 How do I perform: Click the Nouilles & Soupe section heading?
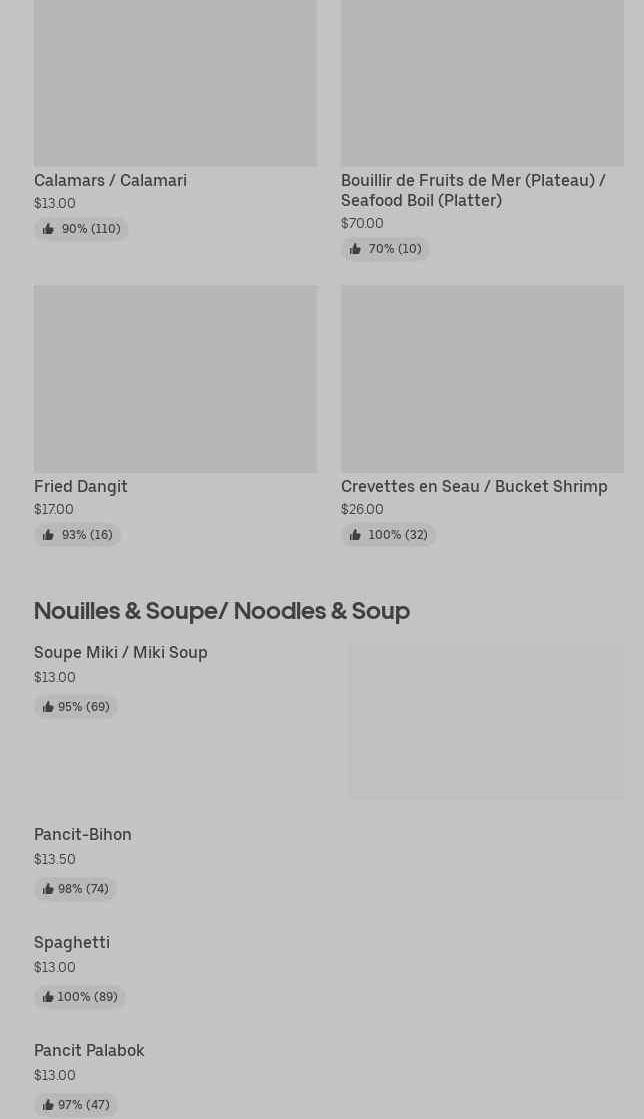coord(222,612)
